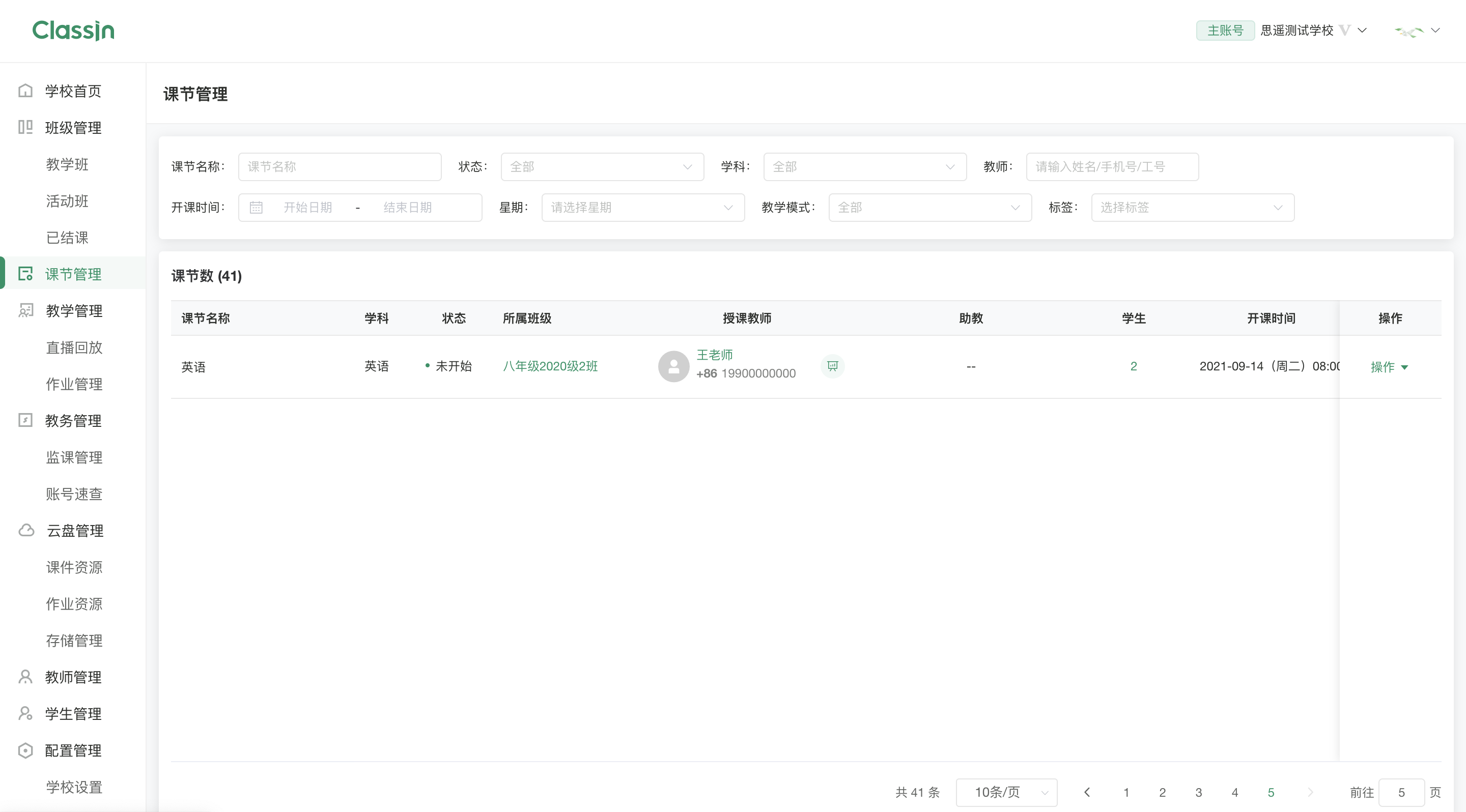Click the 主账号 badge
Image resolution: width=1466 pixels, height=812 pixels.
1225,30
